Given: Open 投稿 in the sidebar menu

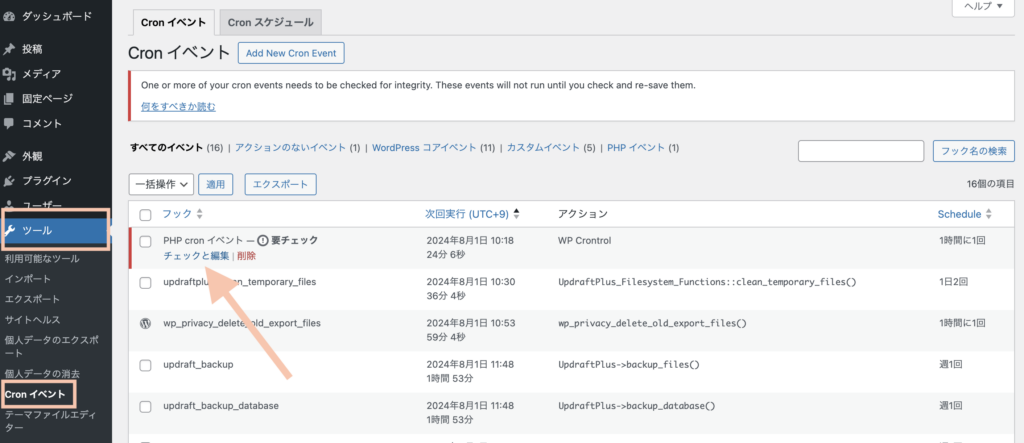Looking at the screenshot, I should (33, 49).
